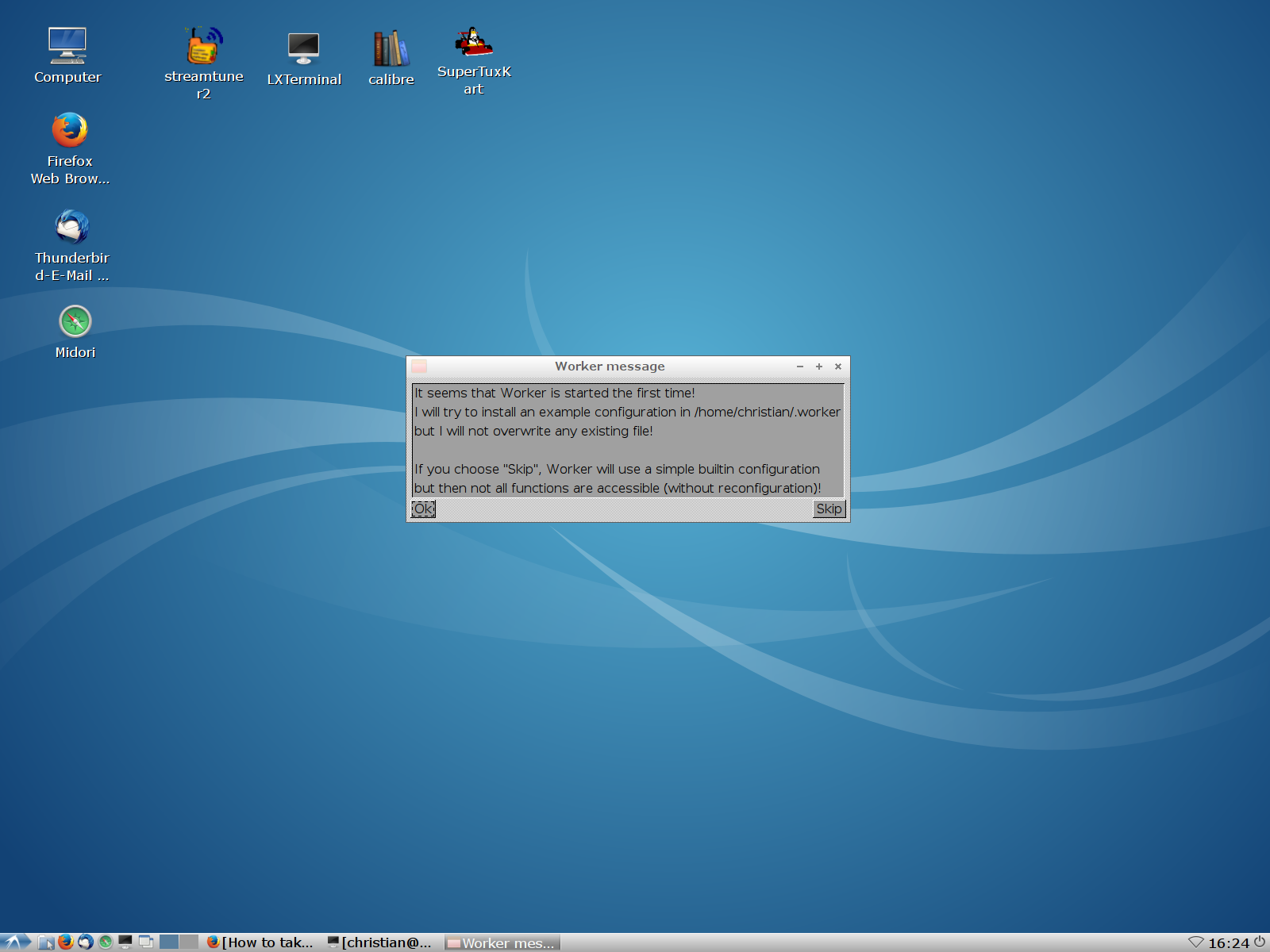Launch Thunderbird from the taskbar quick launch

86,942
